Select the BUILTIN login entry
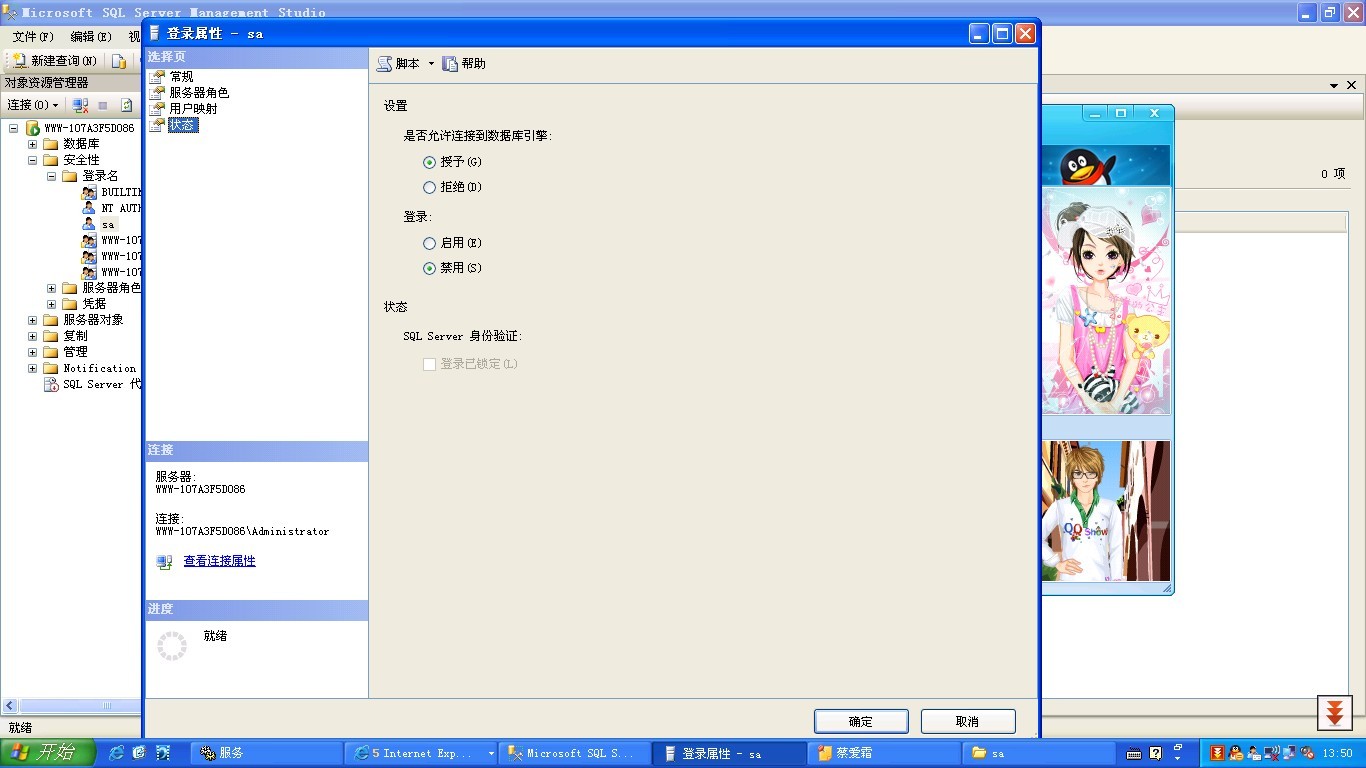 click(x=121, y=192)
